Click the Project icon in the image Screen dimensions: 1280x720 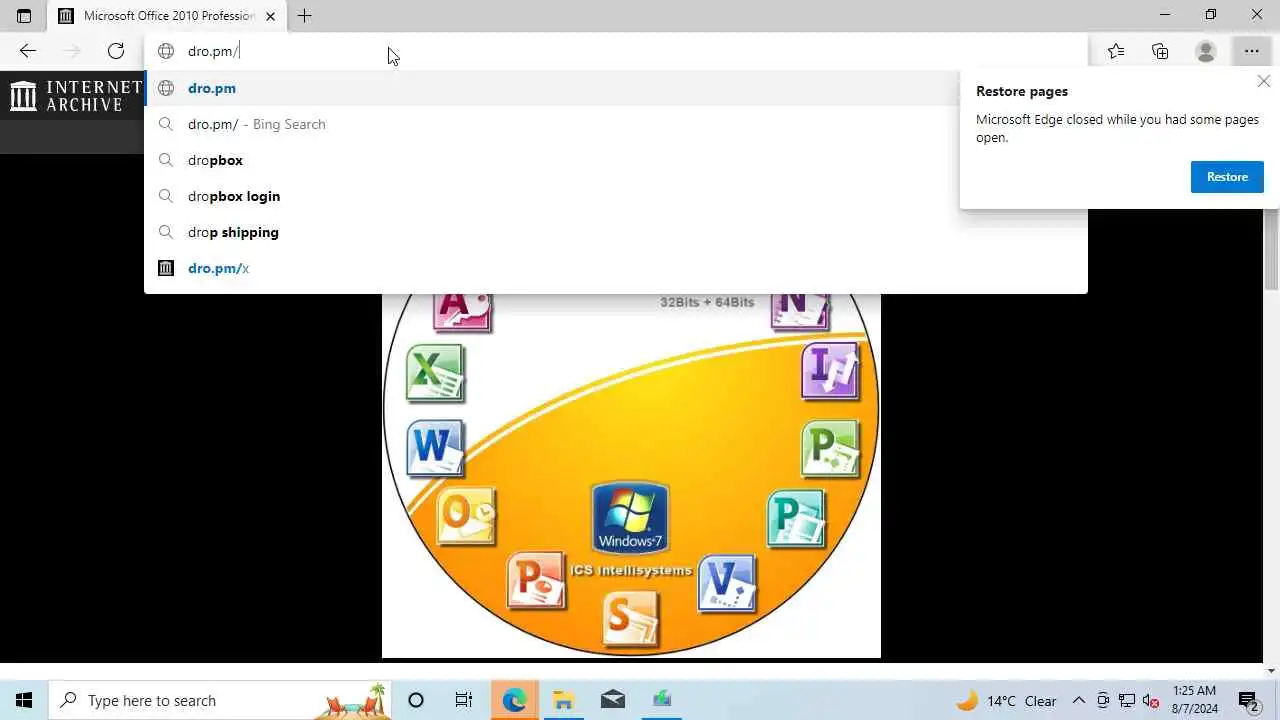831,449
